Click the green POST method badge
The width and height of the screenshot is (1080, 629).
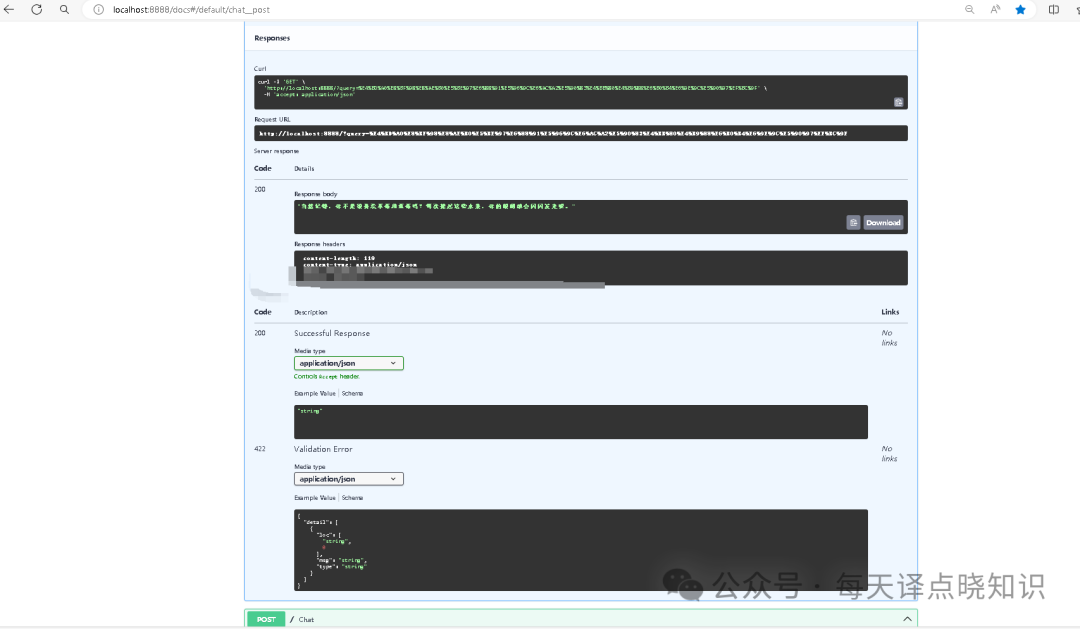[266, 619]
